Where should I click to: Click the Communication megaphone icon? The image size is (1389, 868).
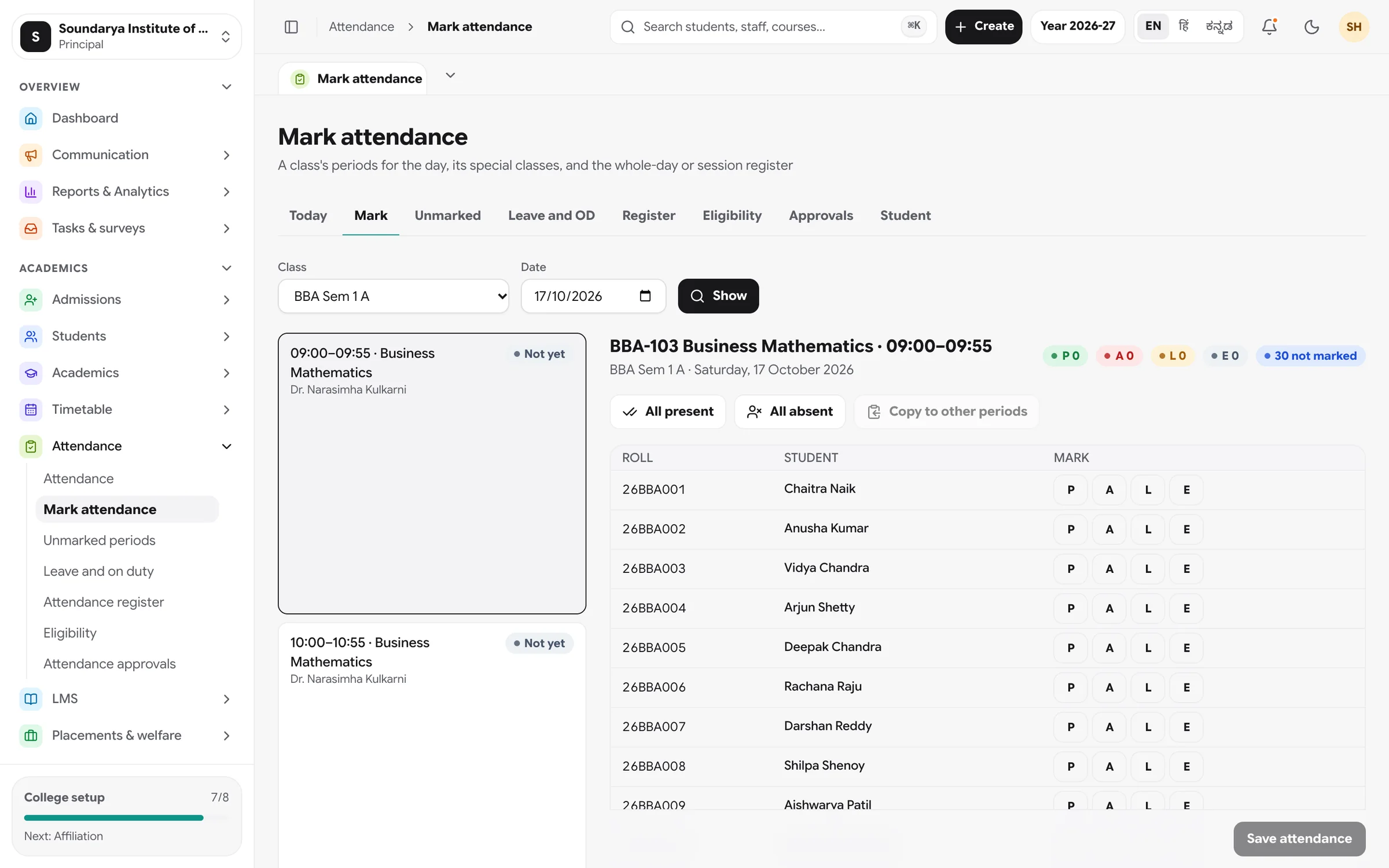(31, 155)
